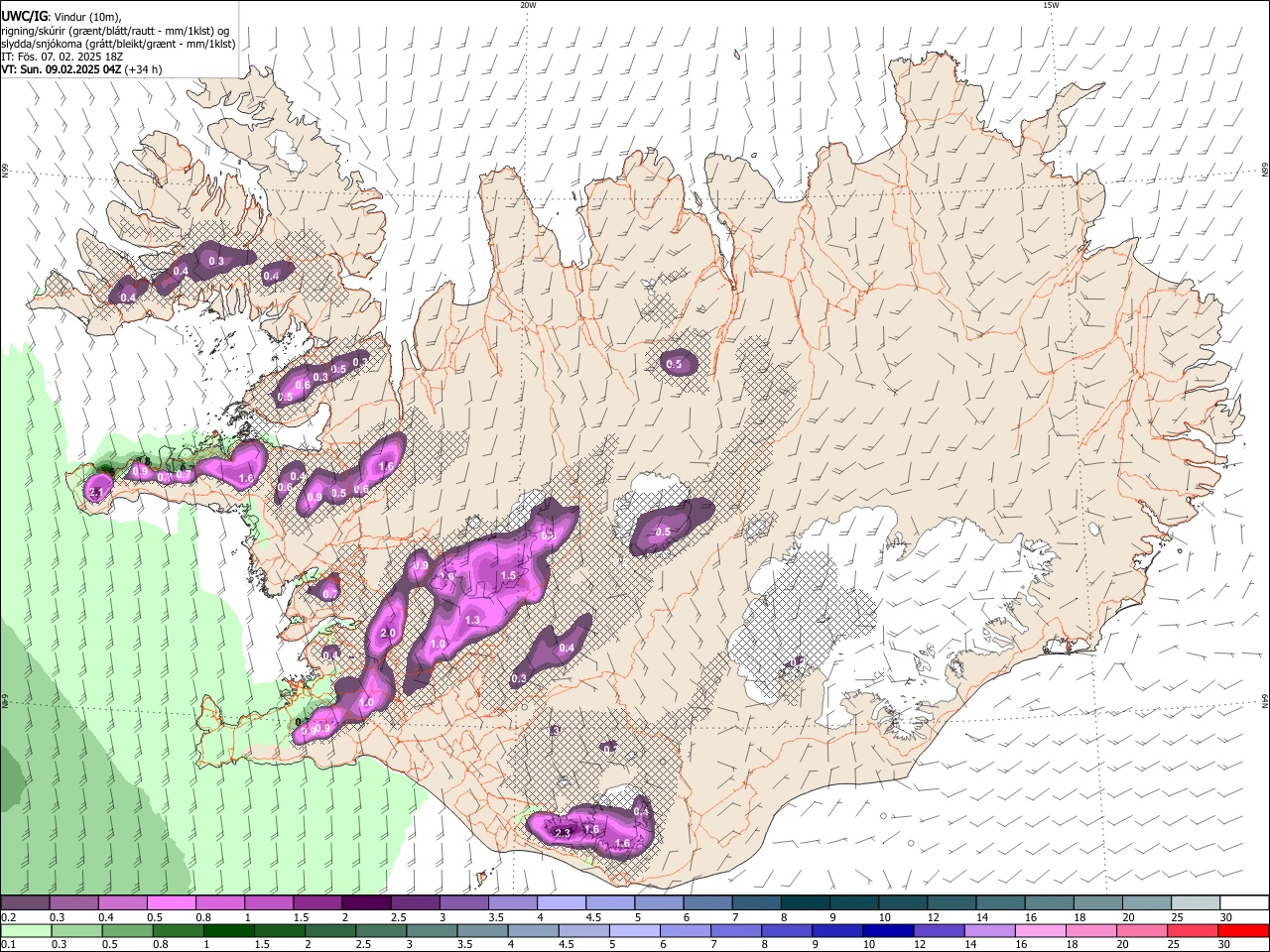1270x952 pixels.
Task: Click the '1.3' precipitation value on the map
Action: (472, 620)
